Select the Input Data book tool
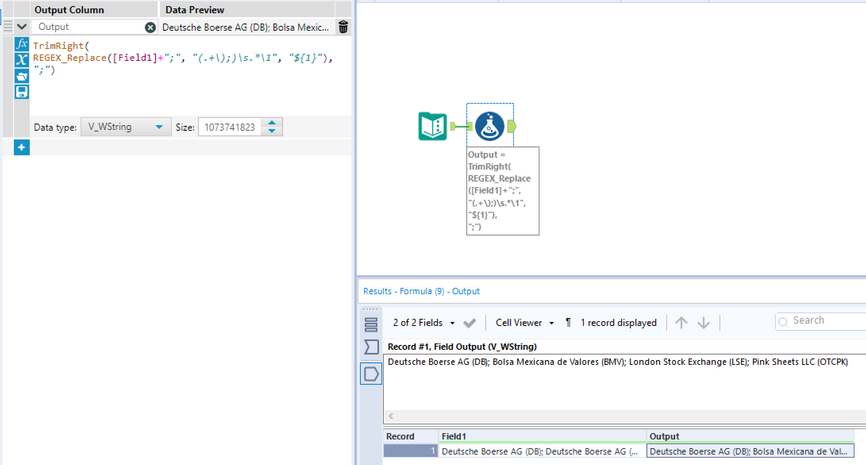This screenshot has height=465, width=866. (x=432, y=126)
